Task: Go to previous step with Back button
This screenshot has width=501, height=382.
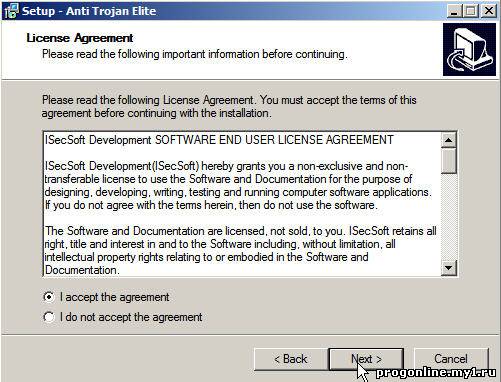Action: click(x=290, y=359)
